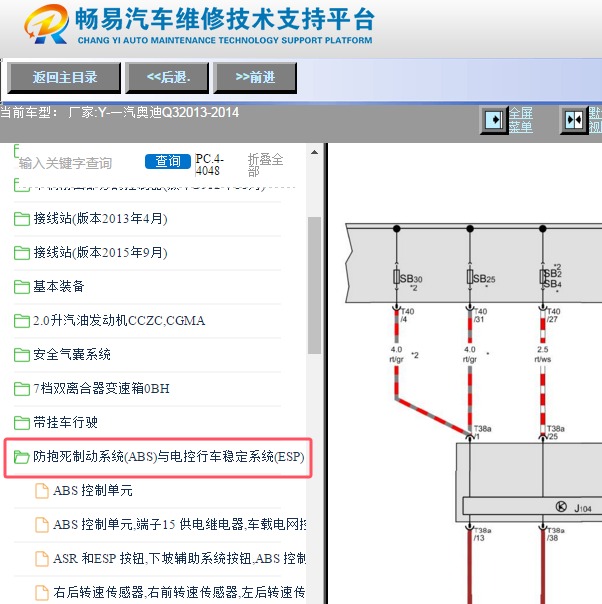Click folder icon next to 带挂车行驶
The height and width of the screenshot is (604, 602).
pyautogui.click(x=22, y=422)
